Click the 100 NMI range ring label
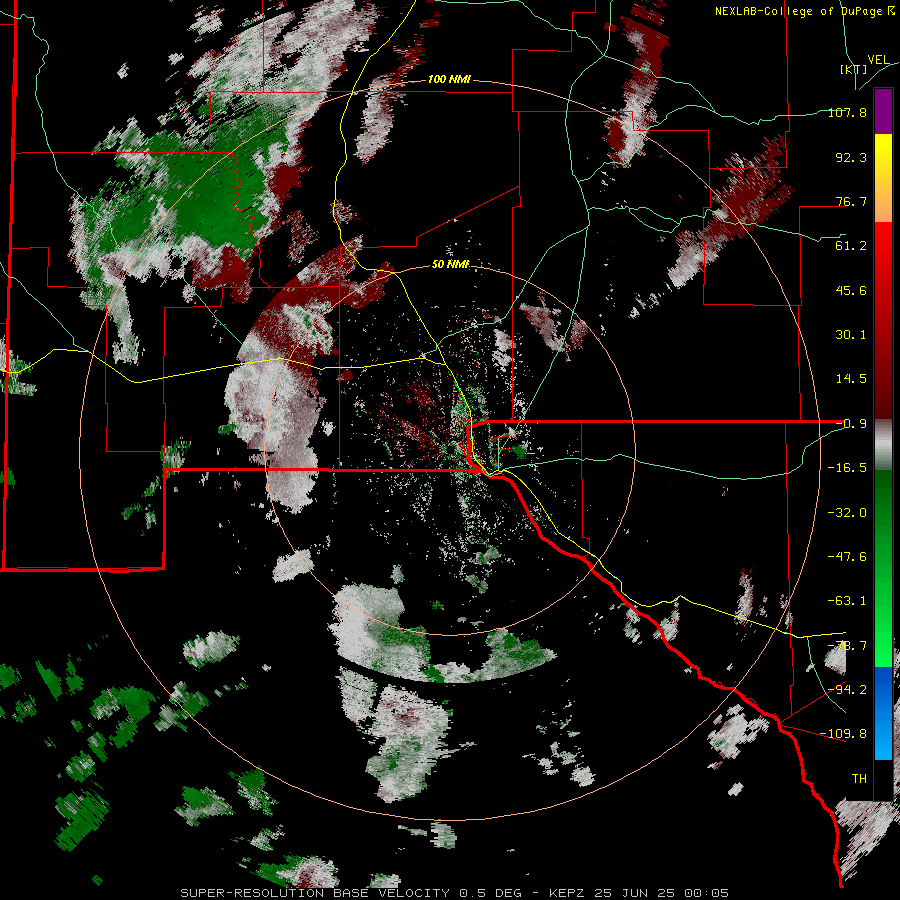Screen dimensions: 900x900 449,79
